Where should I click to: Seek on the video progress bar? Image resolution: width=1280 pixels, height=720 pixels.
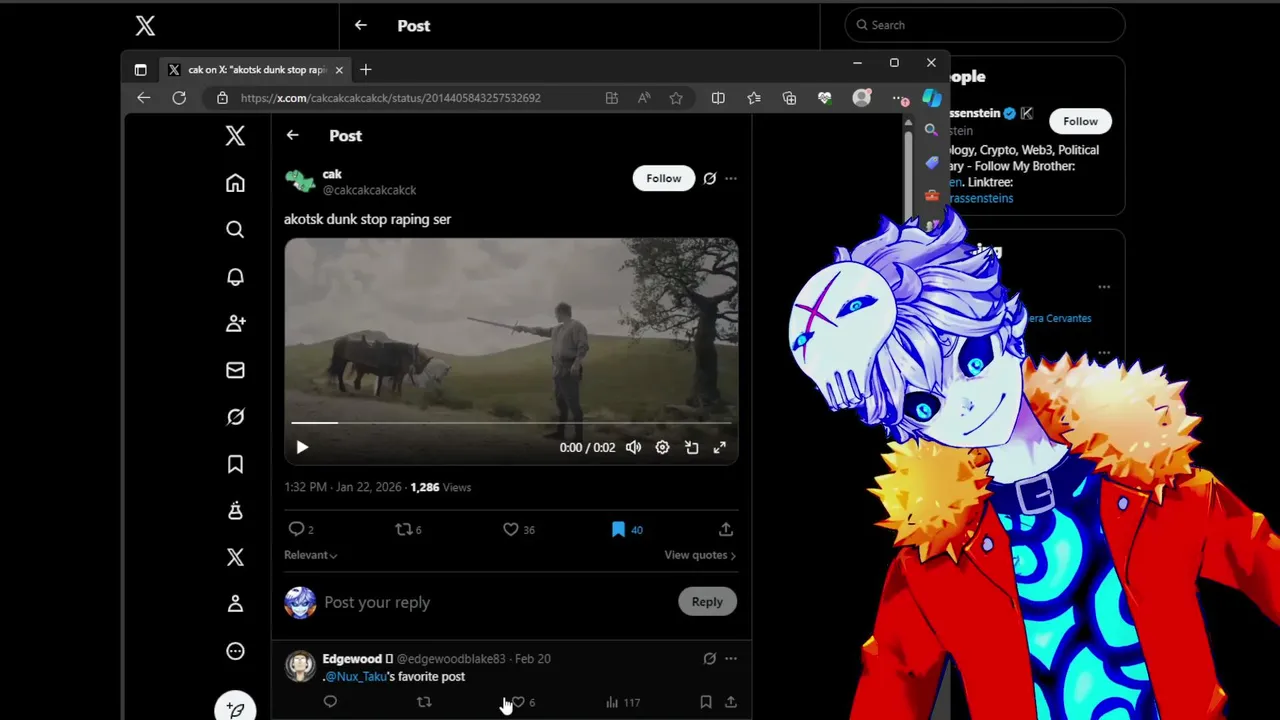coord(511,423)
